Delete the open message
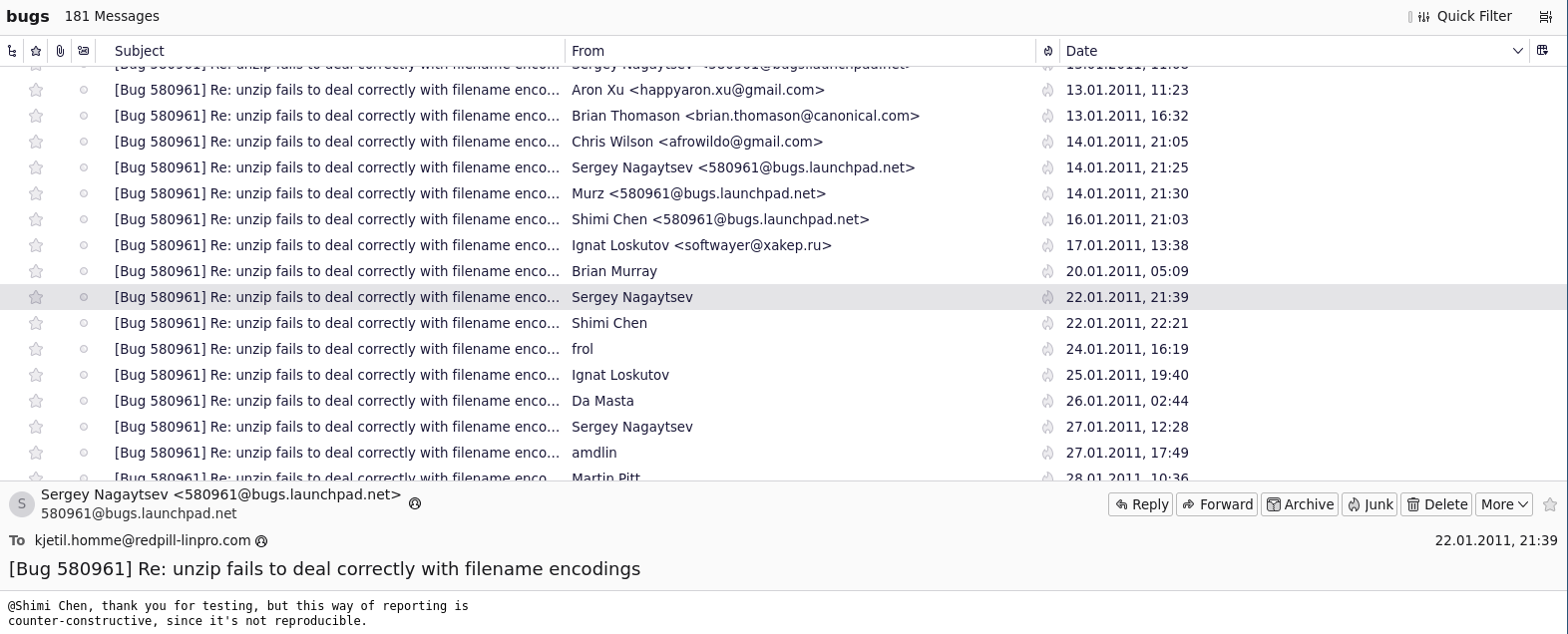This screenshot has width=1568, height=634. [1435, 504]
